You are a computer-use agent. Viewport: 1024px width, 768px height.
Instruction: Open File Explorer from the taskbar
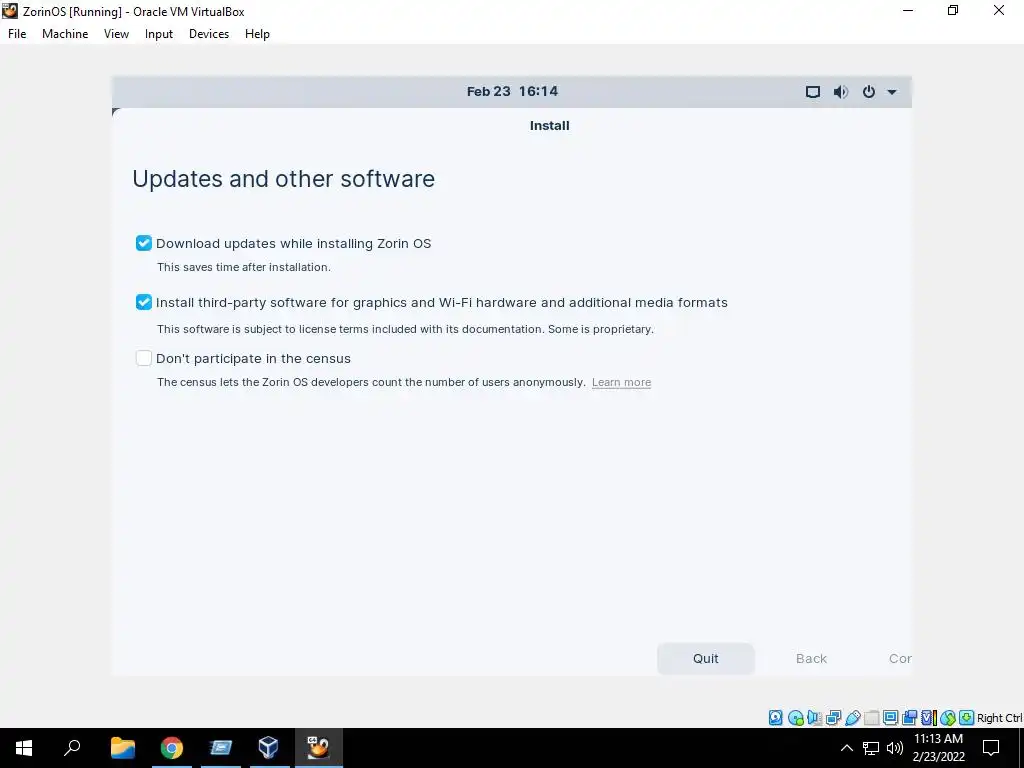click(x=122, y=748)
